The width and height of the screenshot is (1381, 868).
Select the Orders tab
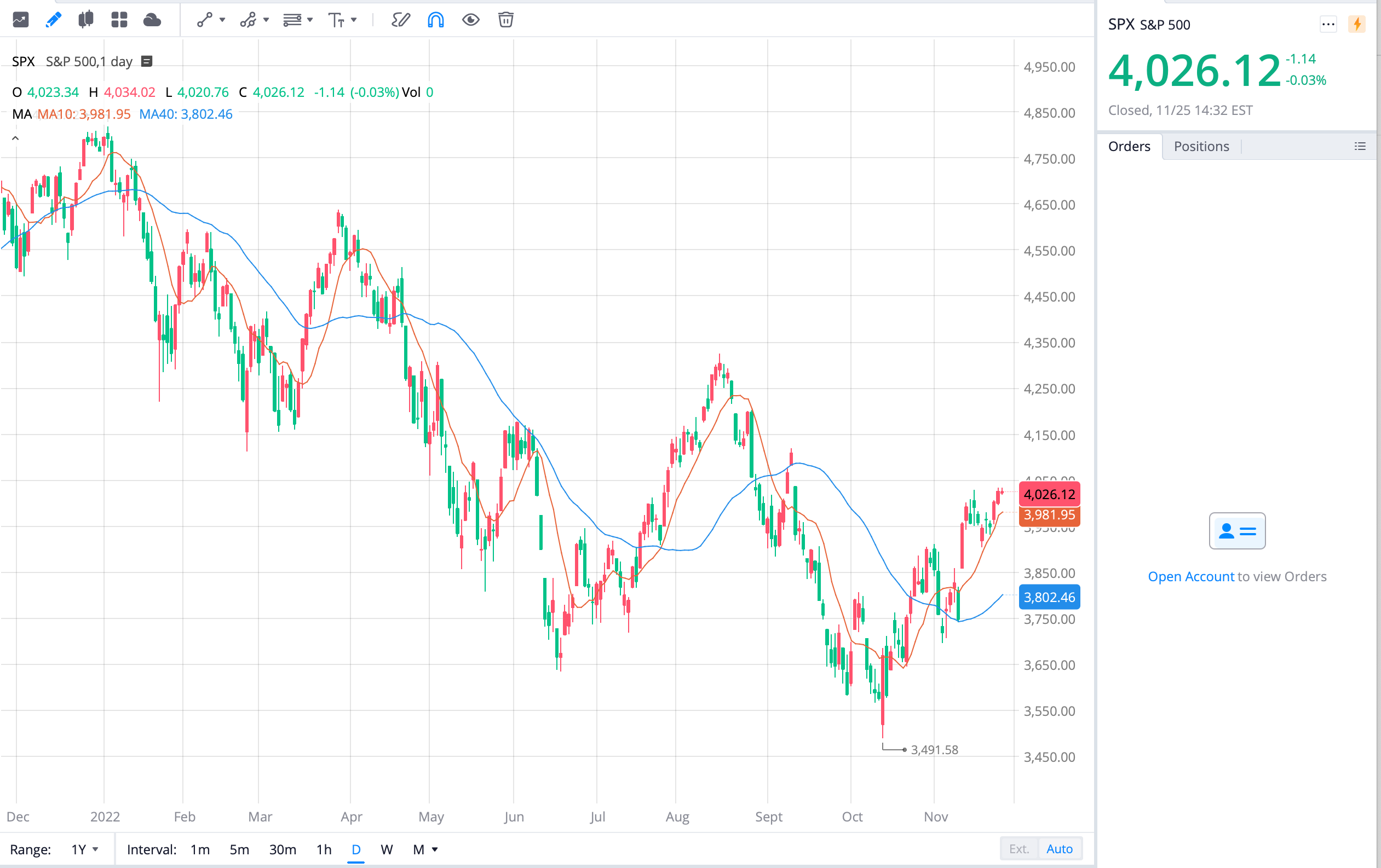(1129, 146)
